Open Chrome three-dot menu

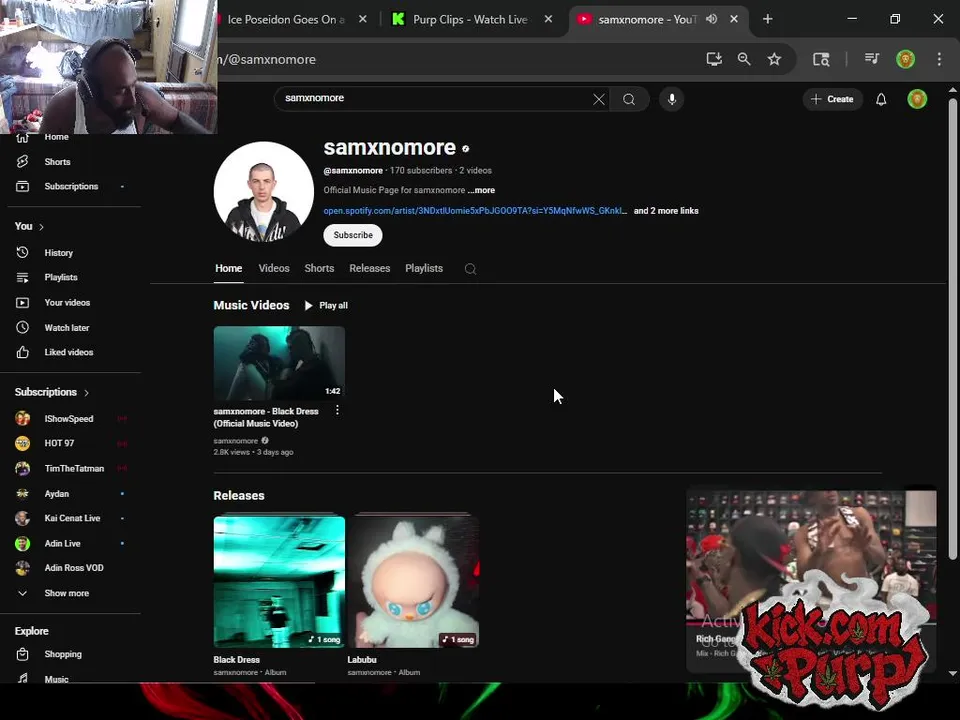coord(939,59)
